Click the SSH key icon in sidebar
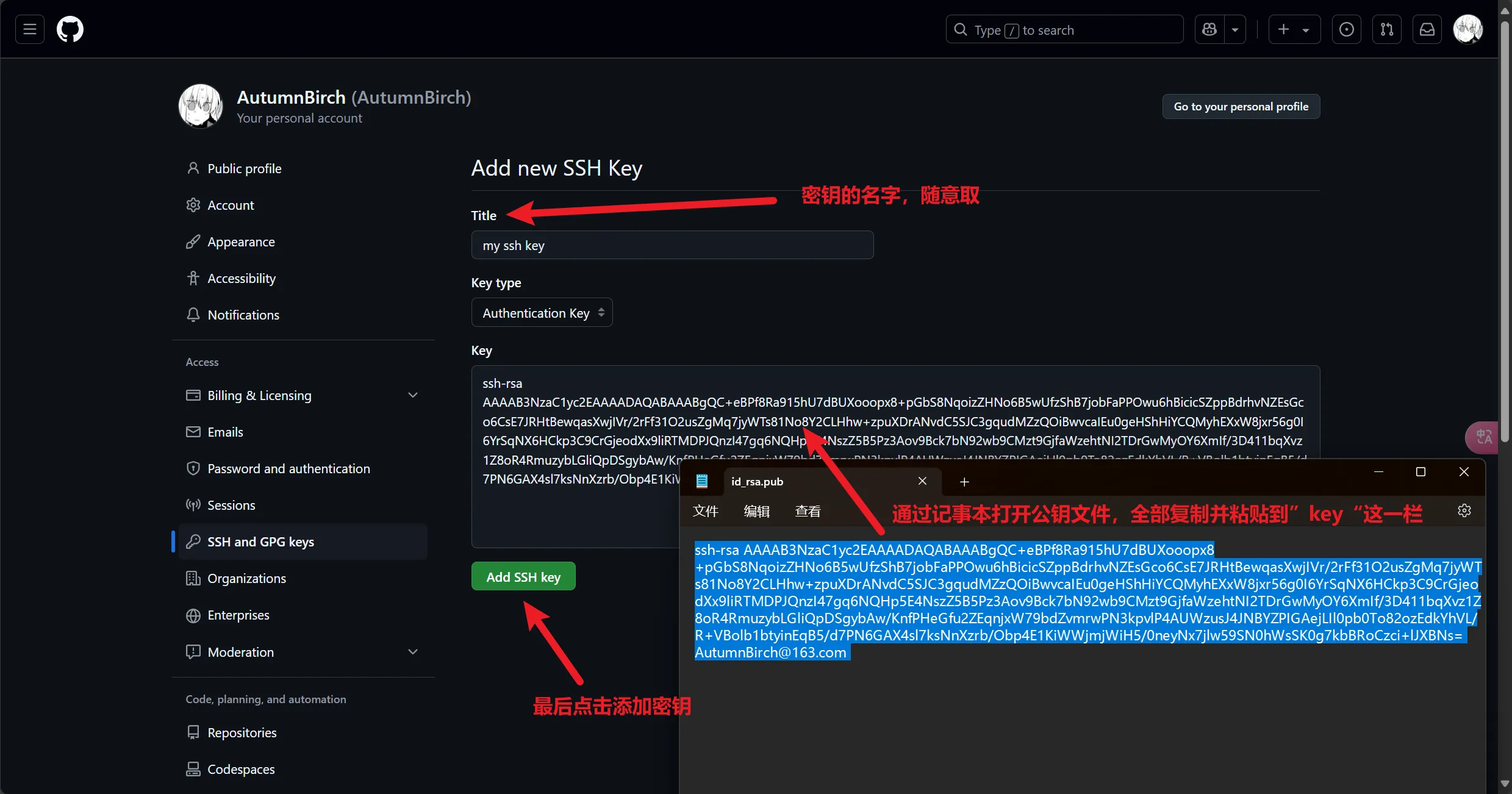This screenshot has height=794, width=1512. click(x=193, y=542)
